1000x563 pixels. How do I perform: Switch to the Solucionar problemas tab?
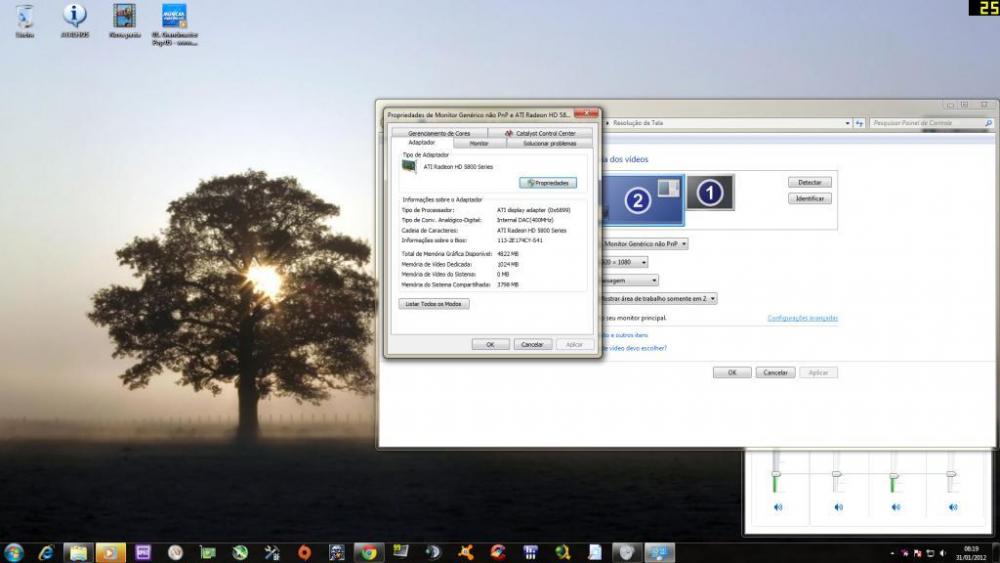point(549,143)
